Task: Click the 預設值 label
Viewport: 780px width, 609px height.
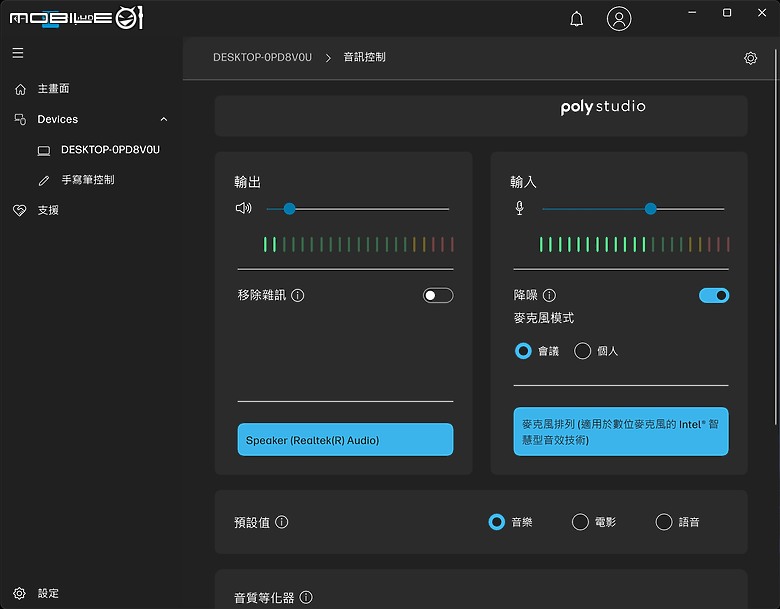Action: pyautogui.click(x=252, y=522)
